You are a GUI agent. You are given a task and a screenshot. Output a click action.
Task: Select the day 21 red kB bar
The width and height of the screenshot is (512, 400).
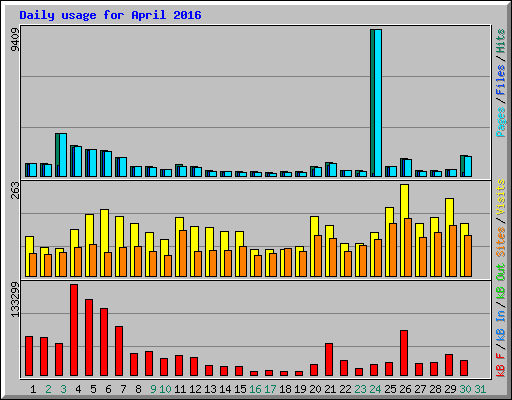(x=329, y=359)
